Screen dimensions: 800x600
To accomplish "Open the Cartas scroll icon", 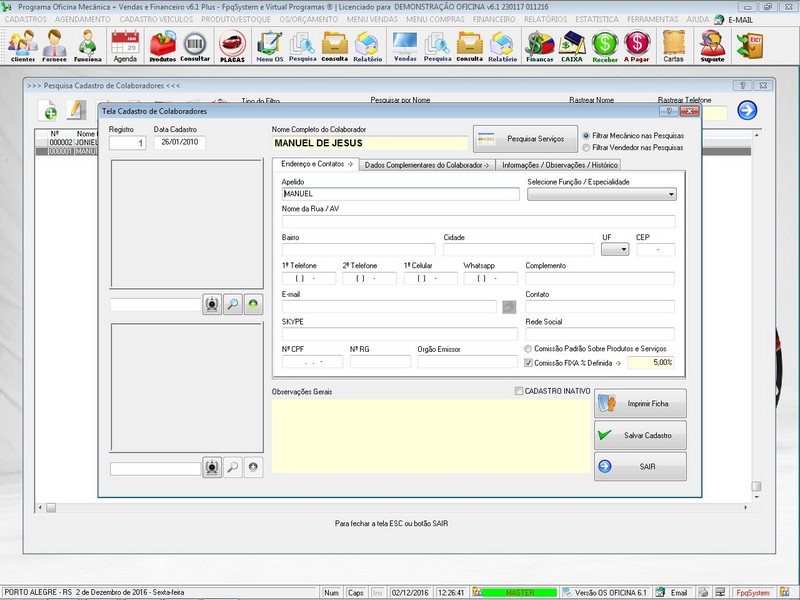I will tap(673, 46).
